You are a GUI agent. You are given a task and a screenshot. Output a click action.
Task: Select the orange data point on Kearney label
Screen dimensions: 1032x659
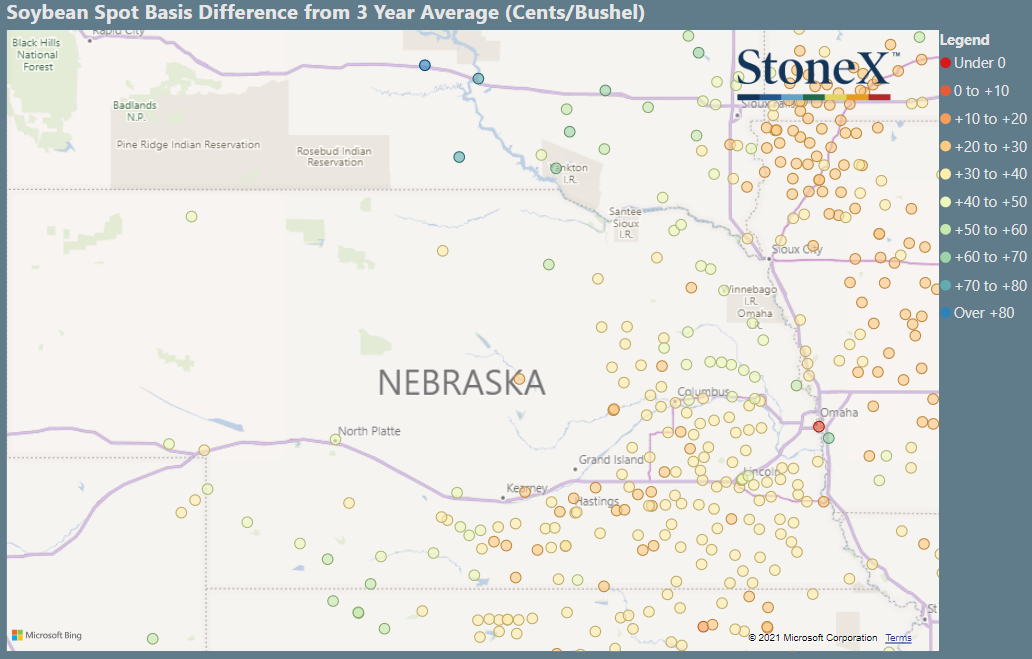point(525,492)
